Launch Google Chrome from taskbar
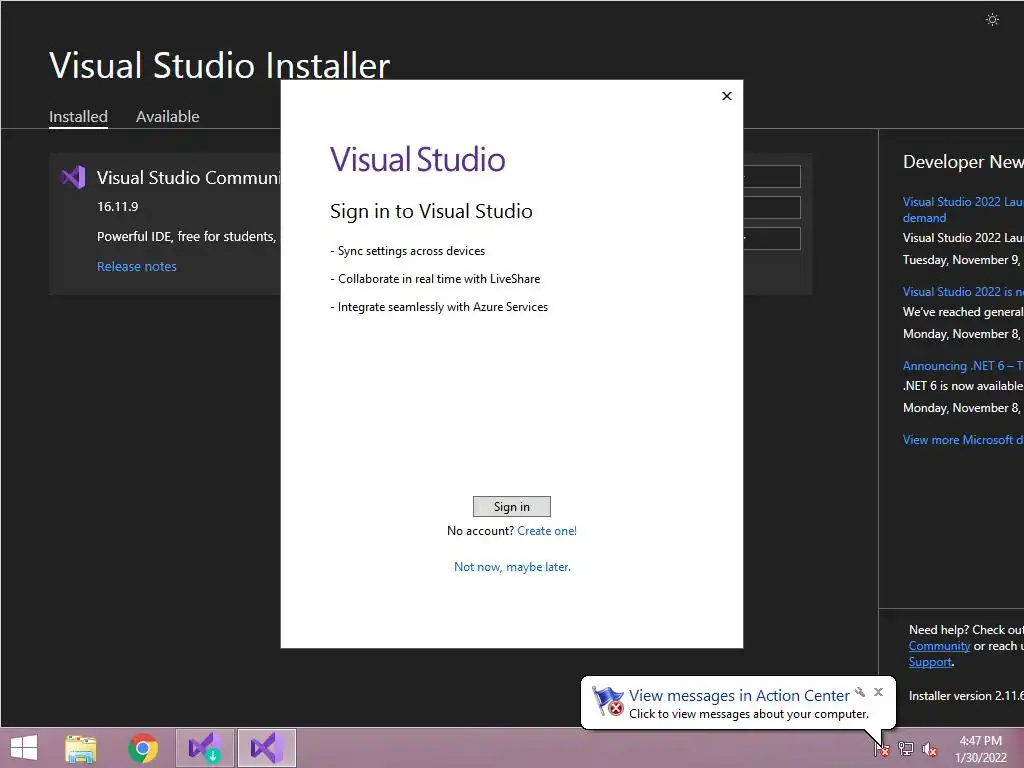The image size is (1024, 768). (143, 748)
